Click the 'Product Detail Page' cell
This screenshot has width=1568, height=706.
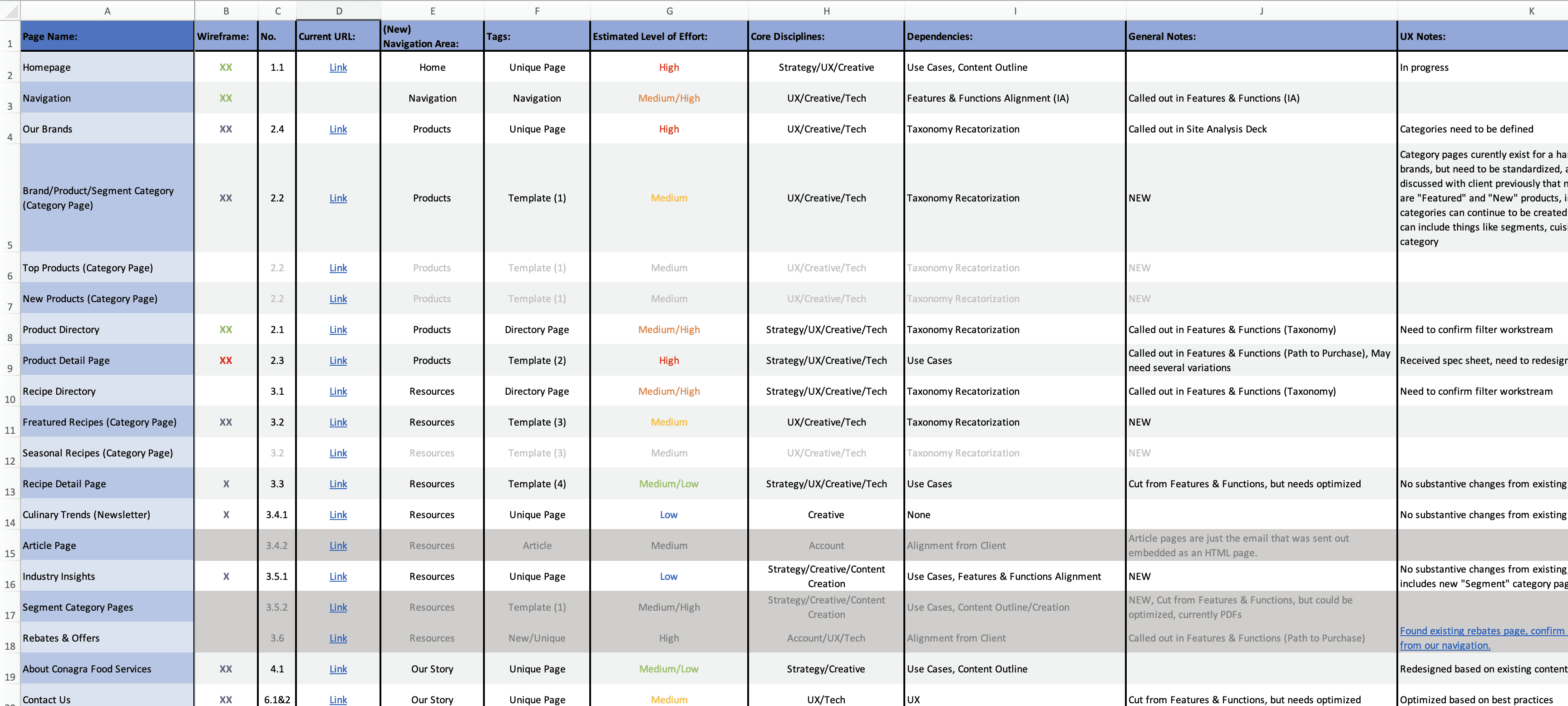[x=107, y=360]
